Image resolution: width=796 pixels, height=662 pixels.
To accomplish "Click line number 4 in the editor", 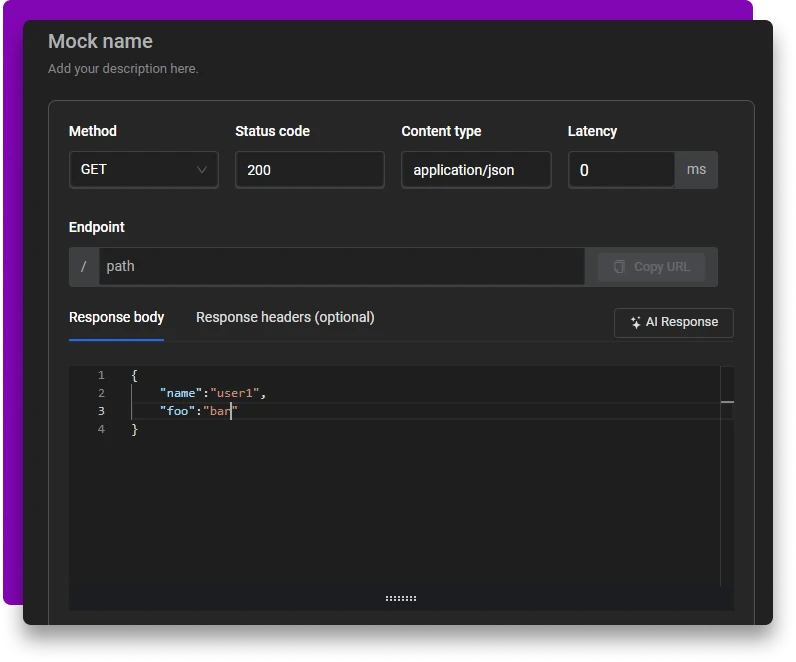I will click(x=101, y=429).
